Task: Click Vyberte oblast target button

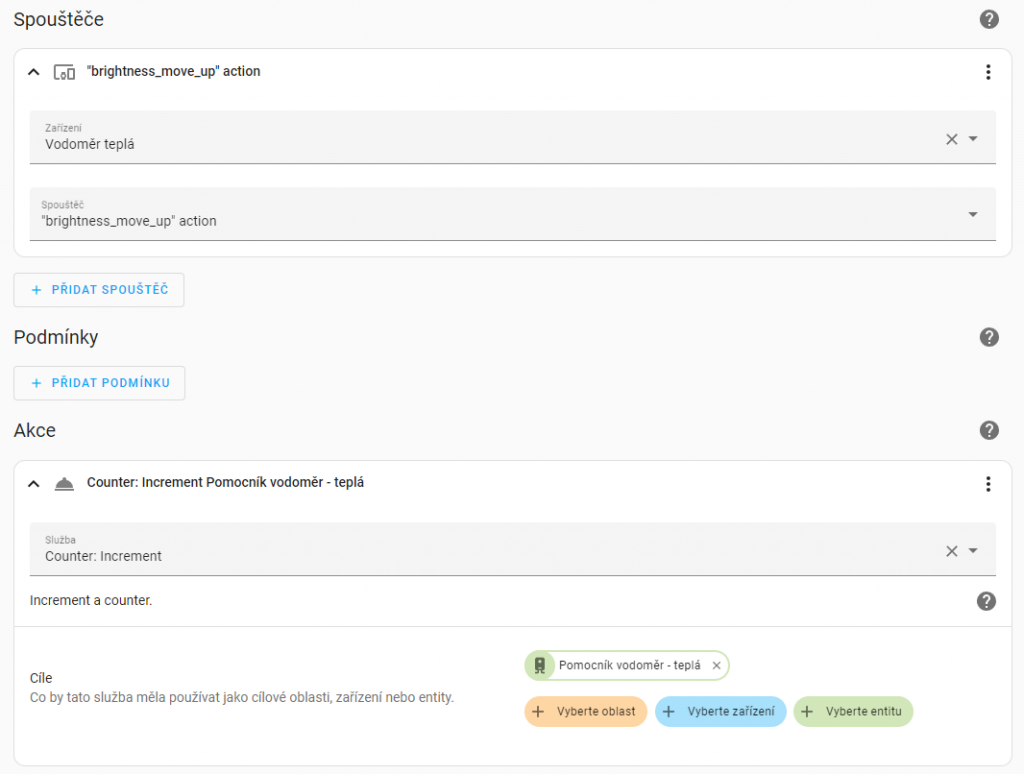Action: coord(585,711)
